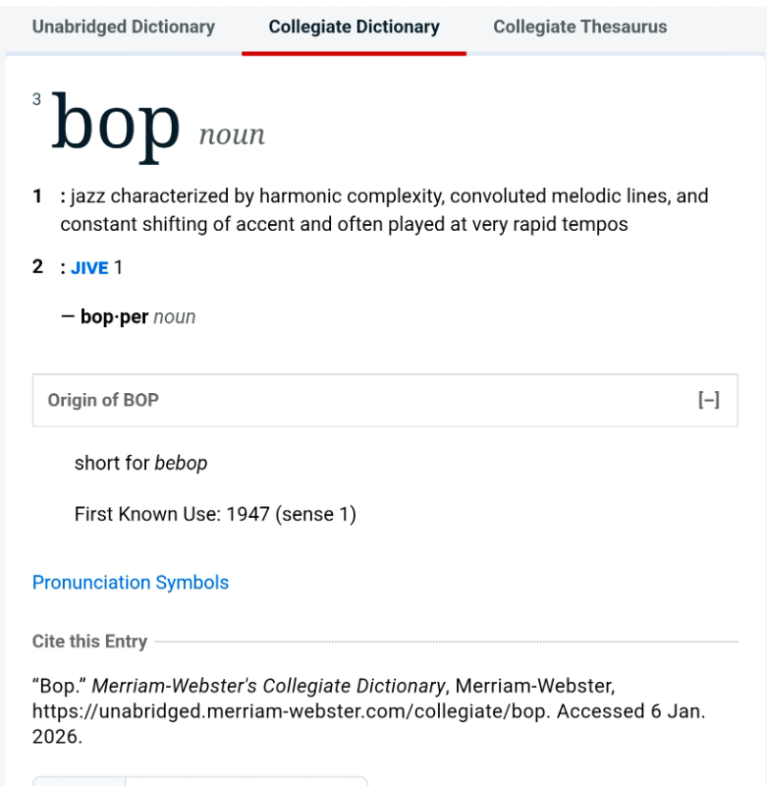Click the italic word bebop
This screenshot has height=786, width=767.
pos(181,463)
